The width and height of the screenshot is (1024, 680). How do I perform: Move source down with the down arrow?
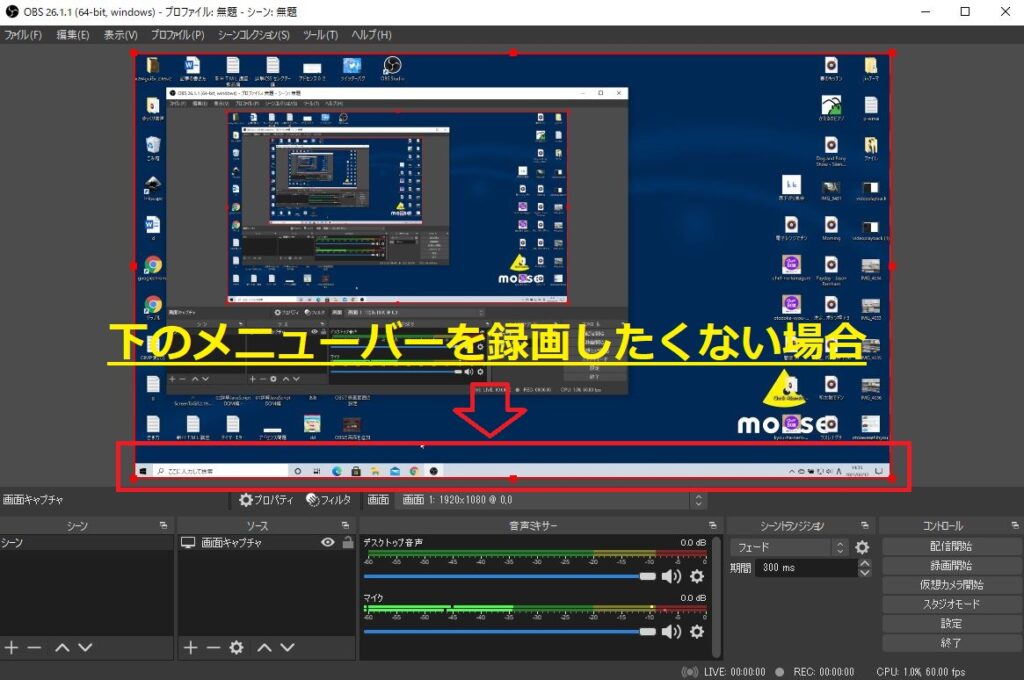tap(285, 648)
